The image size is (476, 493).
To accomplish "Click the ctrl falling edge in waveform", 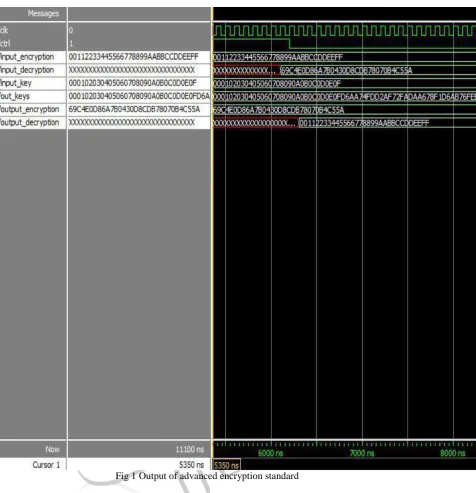I will [290, 44].
